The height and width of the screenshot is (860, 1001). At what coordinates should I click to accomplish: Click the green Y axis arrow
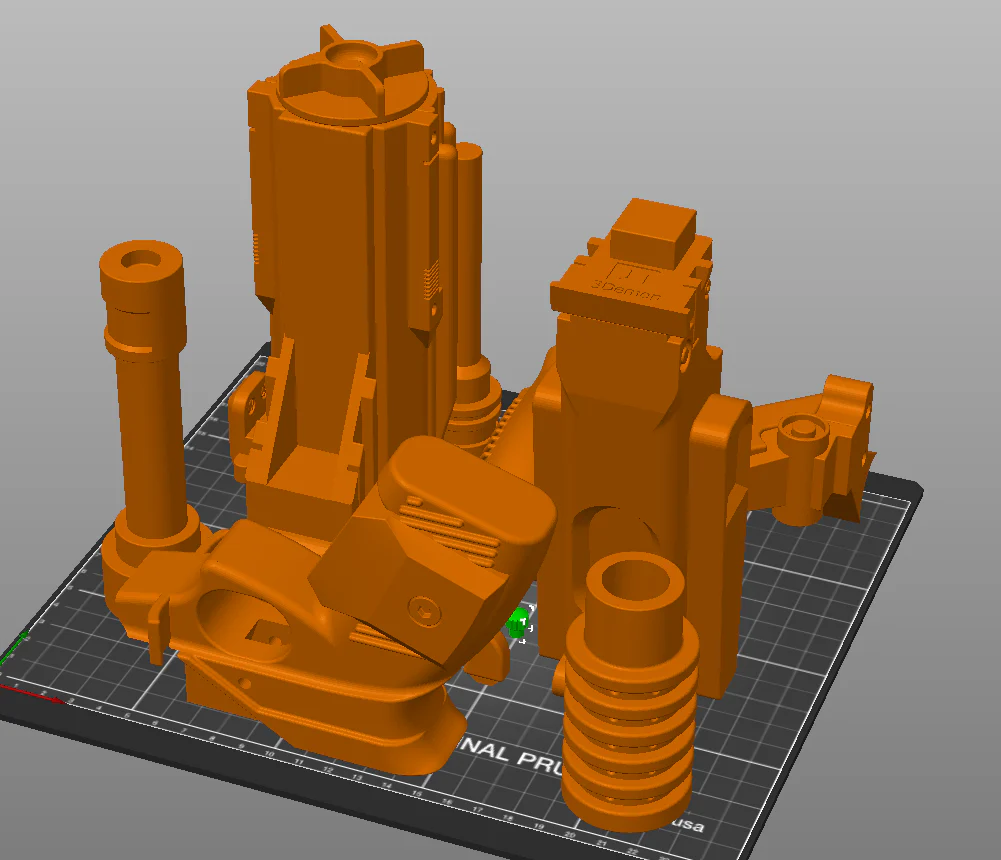pyautogui.click(x=13, y=646)
